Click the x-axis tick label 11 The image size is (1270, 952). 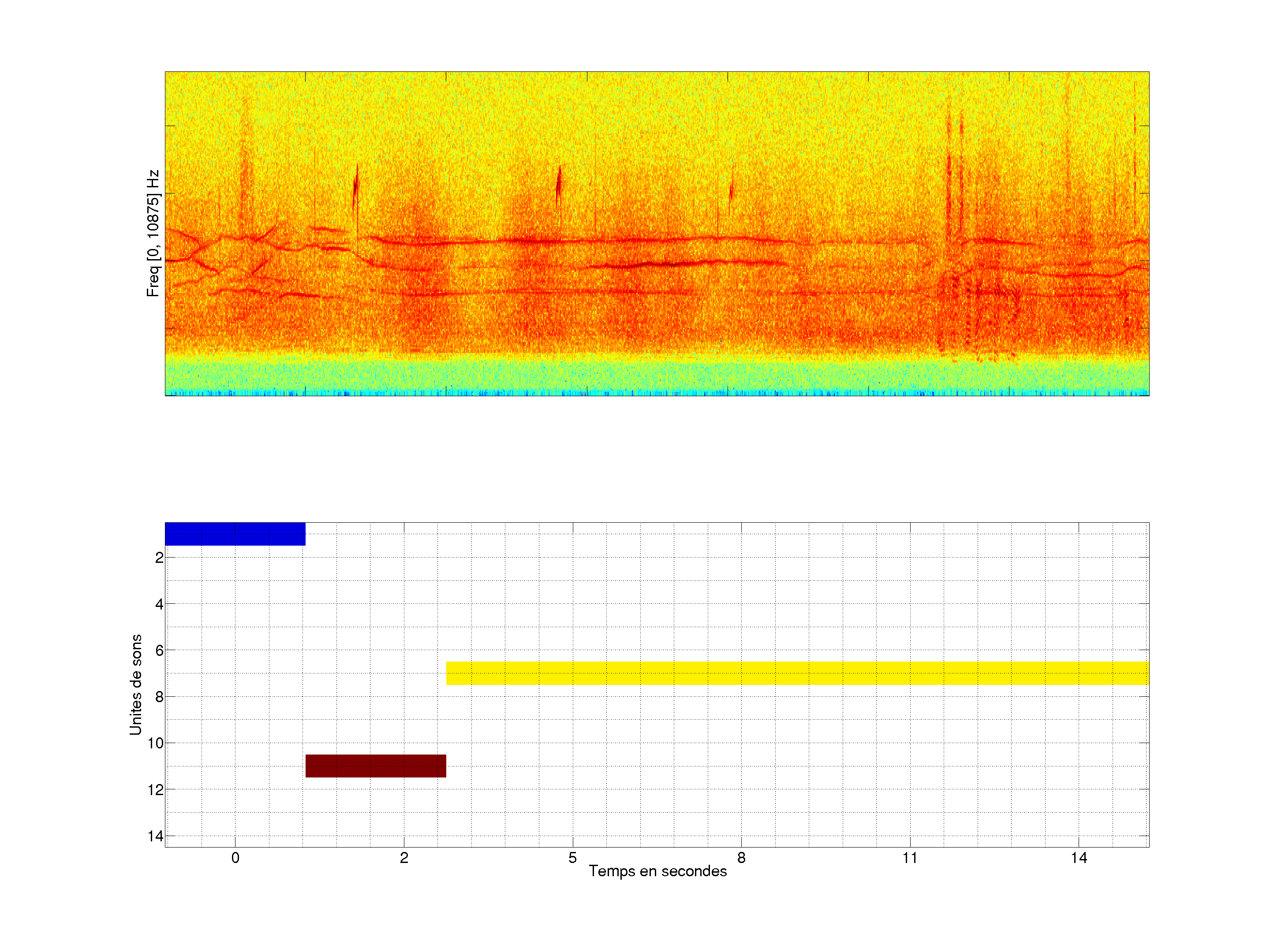pos(910,859)
